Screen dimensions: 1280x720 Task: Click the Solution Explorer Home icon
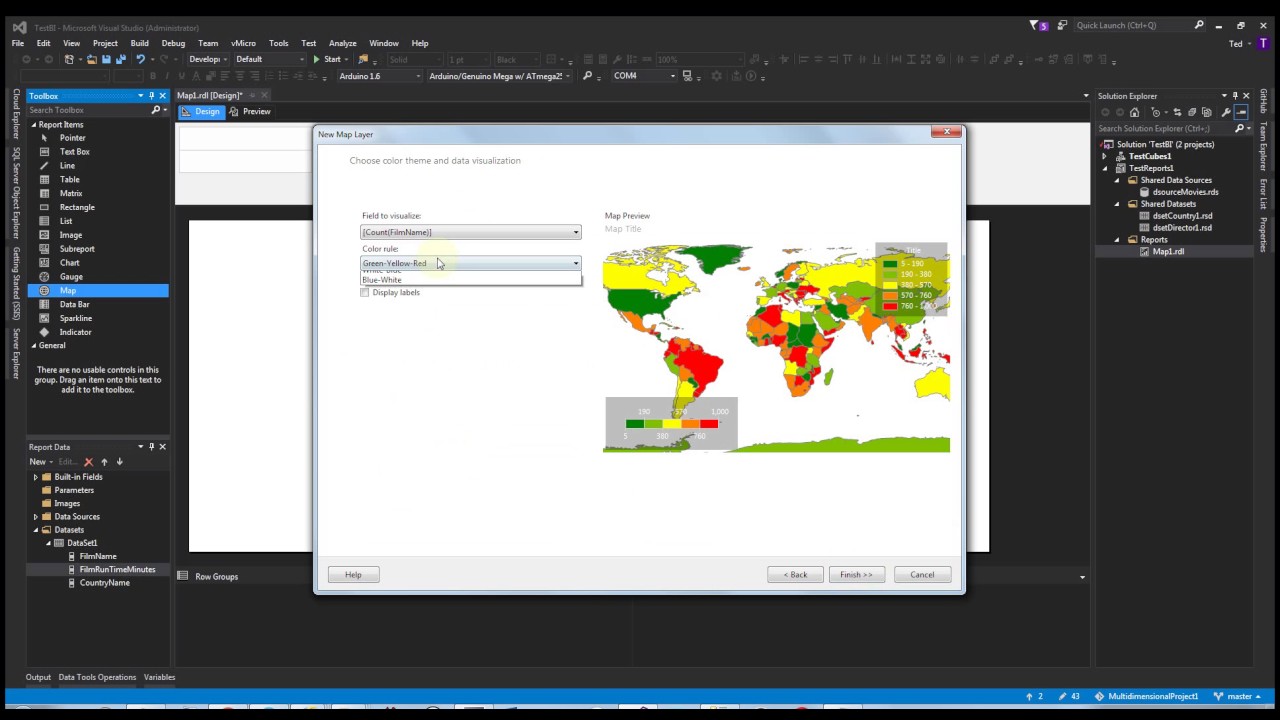pyautogui.click(x=1134, y=112)
